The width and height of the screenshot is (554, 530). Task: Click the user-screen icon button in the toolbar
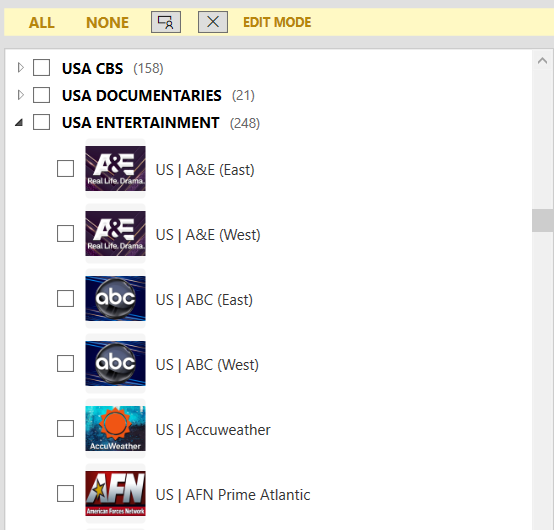pyautogui.click(x=166, y=22)
